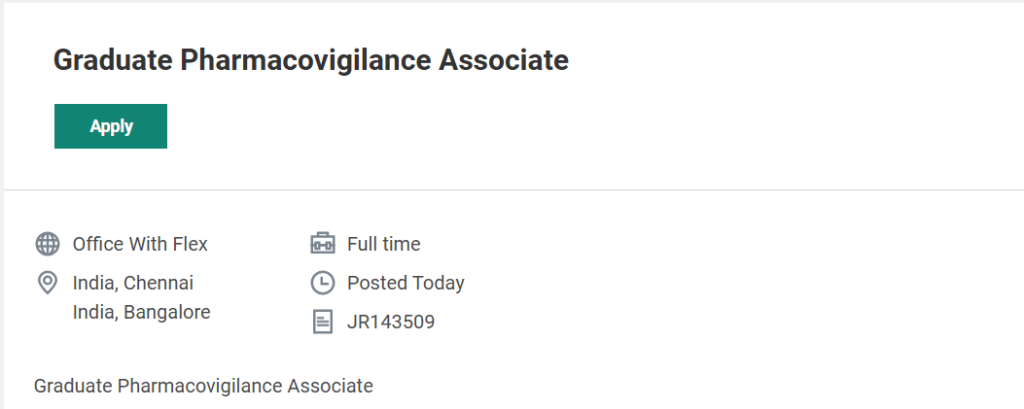This screenshot has height=409, width=1024.
Task: Click the word Associate in the bottom description
Action: point(330,385)
